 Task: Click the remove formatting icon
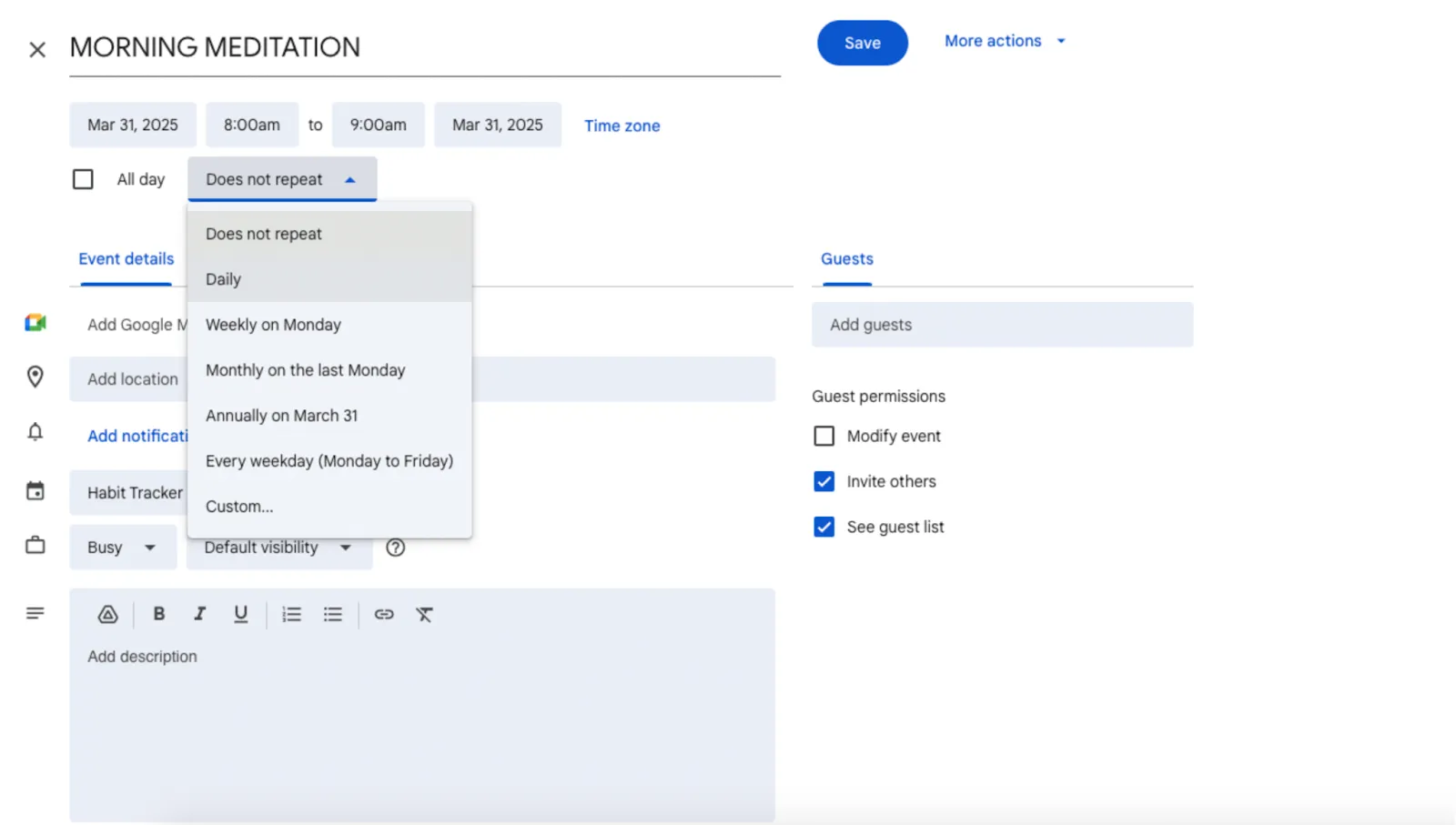[x=424, y=614]
